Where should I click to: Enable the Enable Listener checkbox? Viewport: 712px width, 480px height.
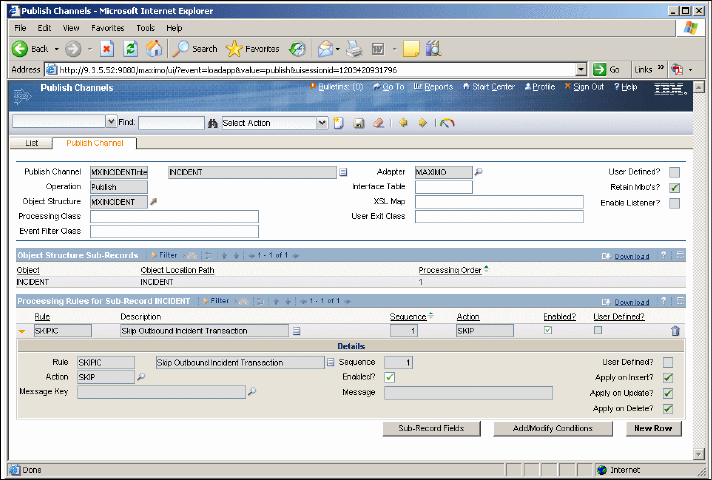pos(674,203)
